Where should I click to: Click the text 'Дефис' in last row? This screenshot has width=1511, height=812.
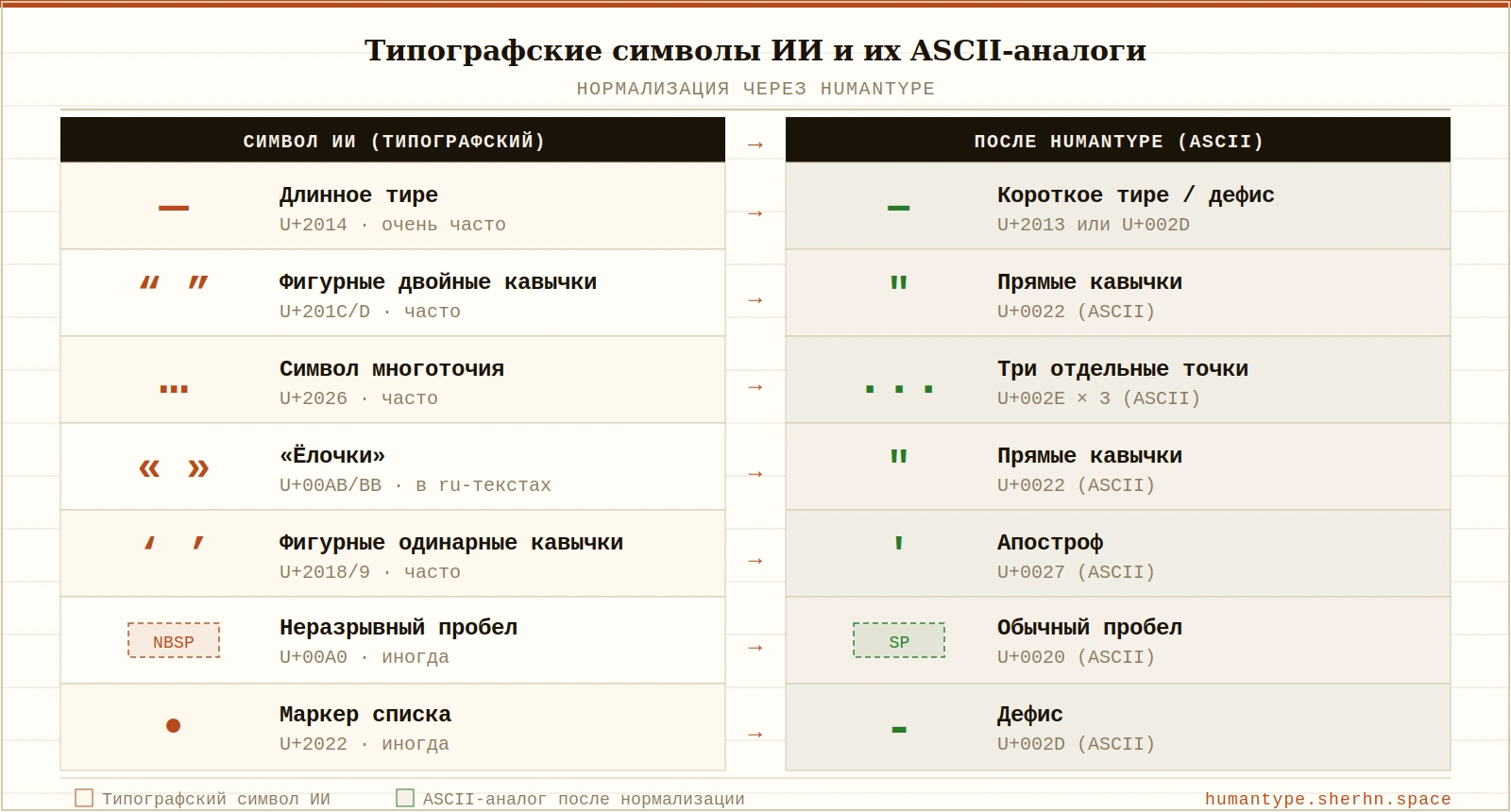click(x=1030, y=714)
